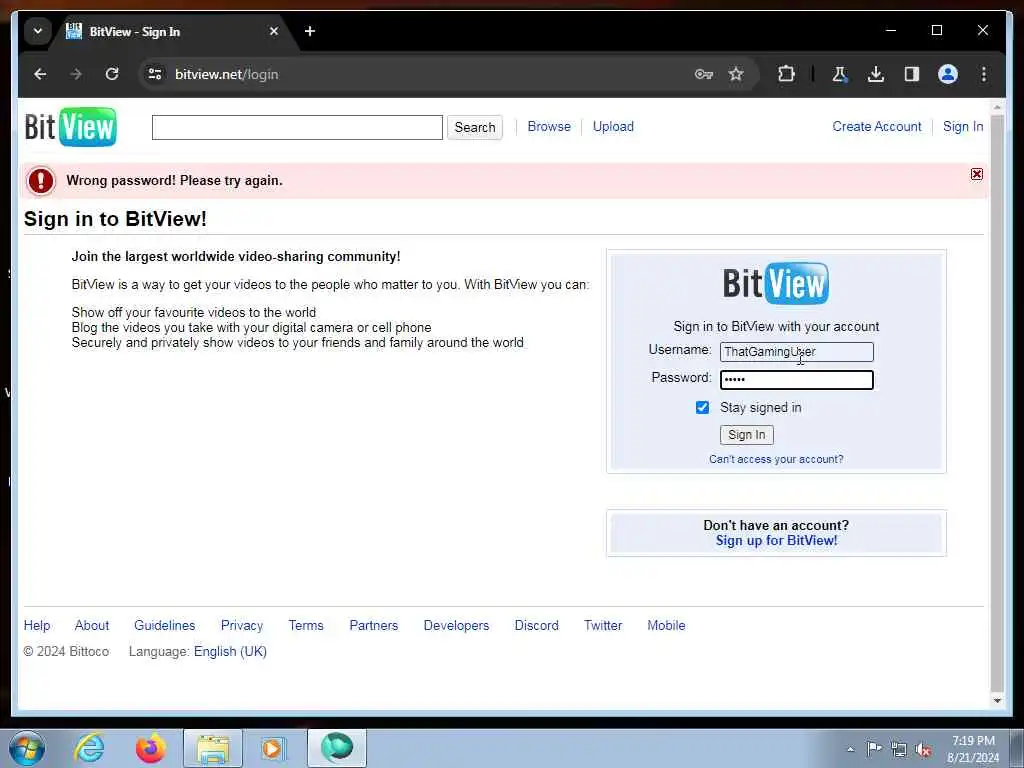Open the network tray icon
The height and width of the screenshot is (768, 1024).
[x=899, y=750]
